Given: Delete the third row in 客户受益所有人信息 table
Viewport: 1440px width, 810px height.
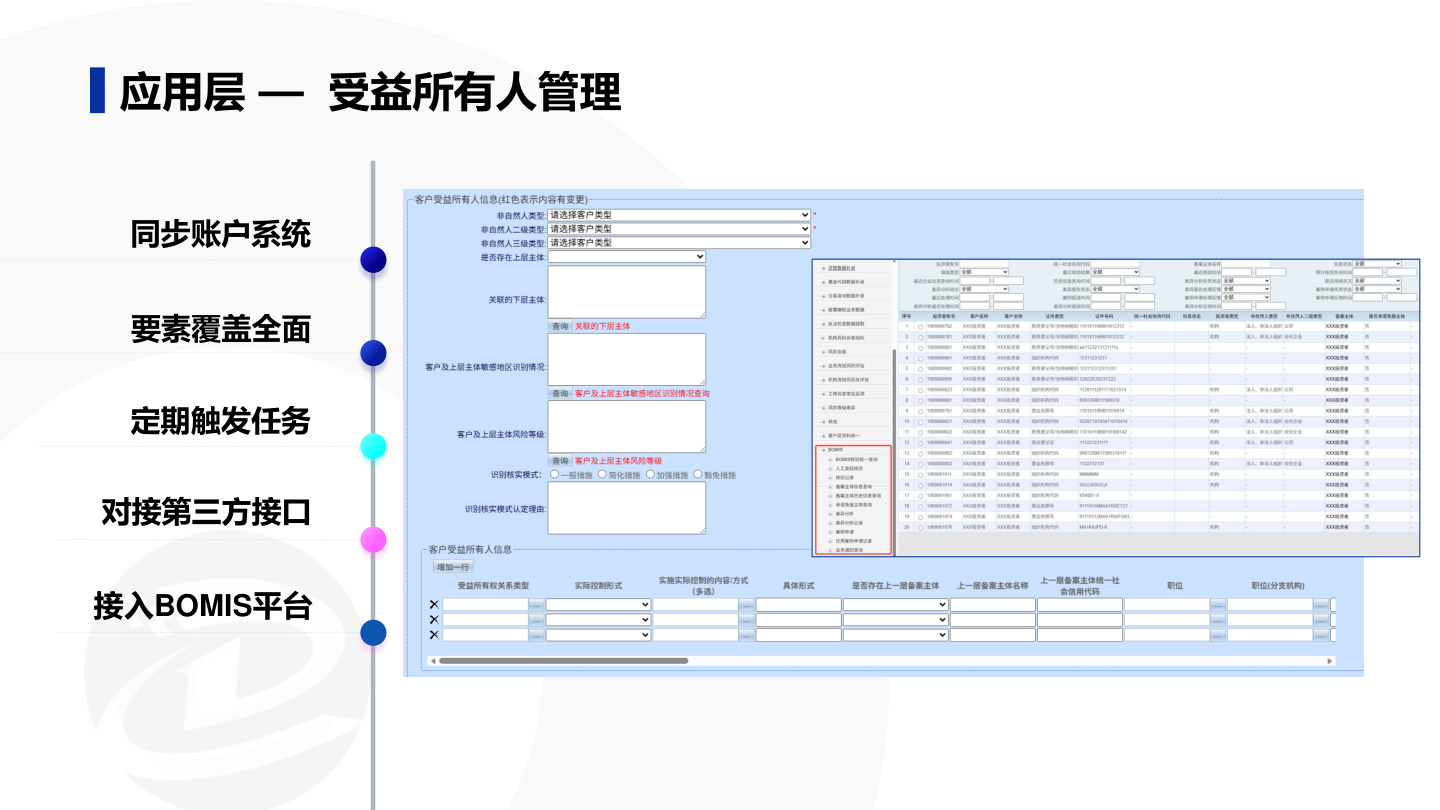Looking at the screenshot, I should point(434,635).
